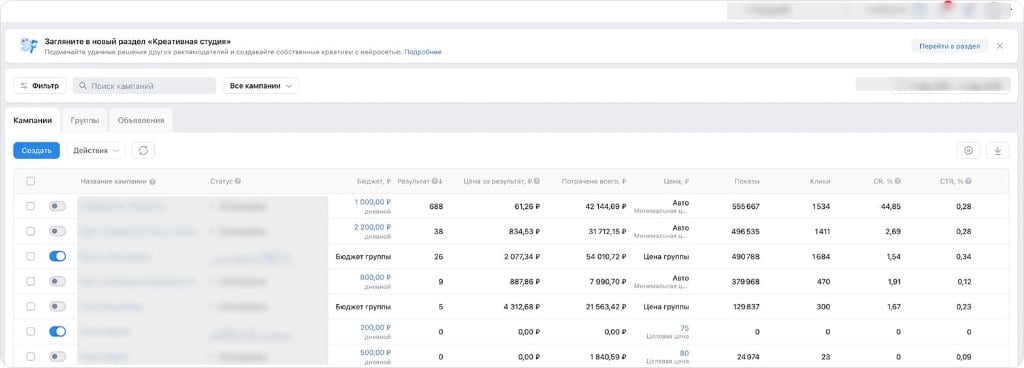The width and height of the screenshot is (1024, 368).
Task: Open the table column settings gear icon
Action: [968, 151]
